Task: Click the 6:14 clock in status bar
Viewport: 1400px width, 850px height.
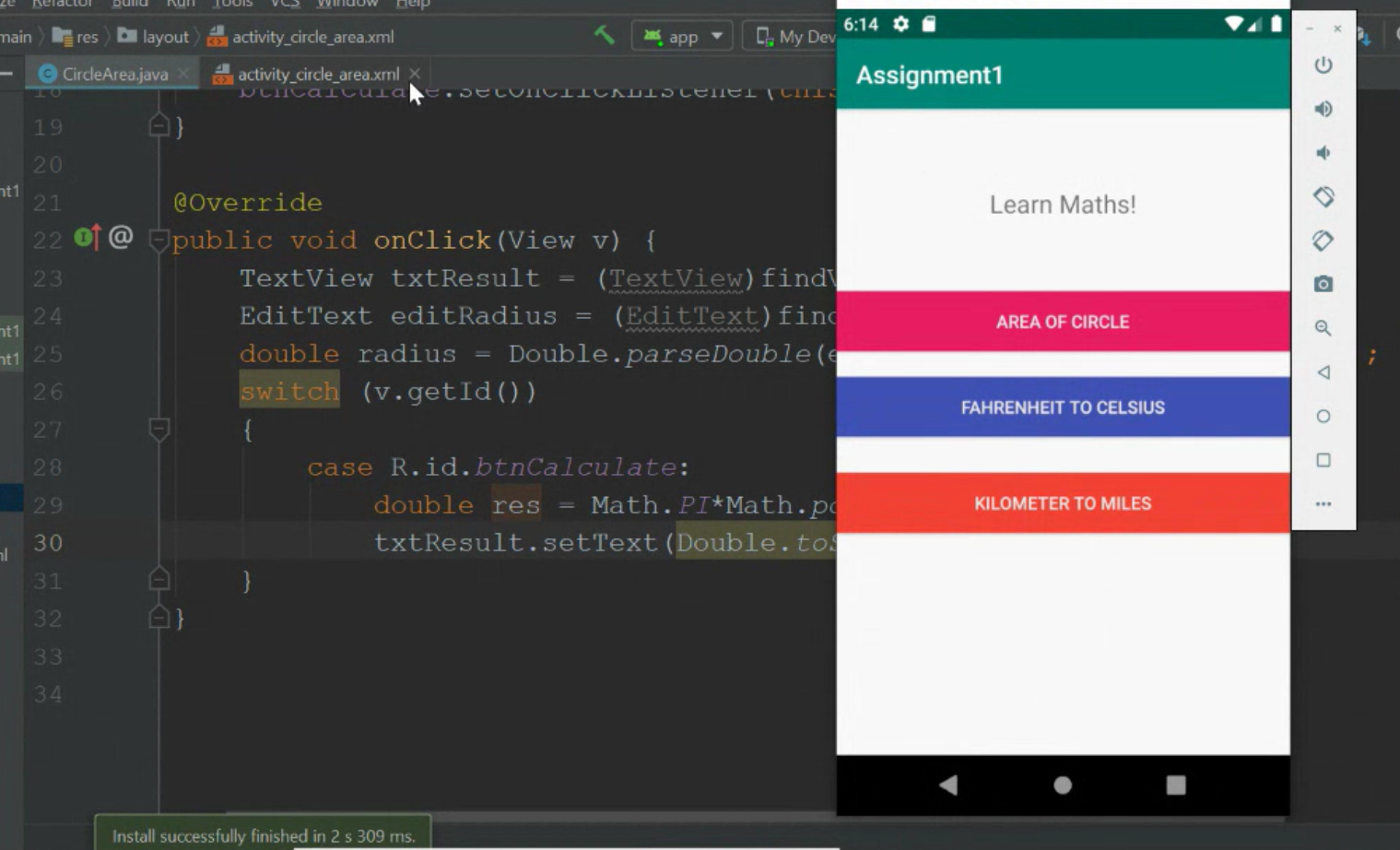Action: point(861,25)
